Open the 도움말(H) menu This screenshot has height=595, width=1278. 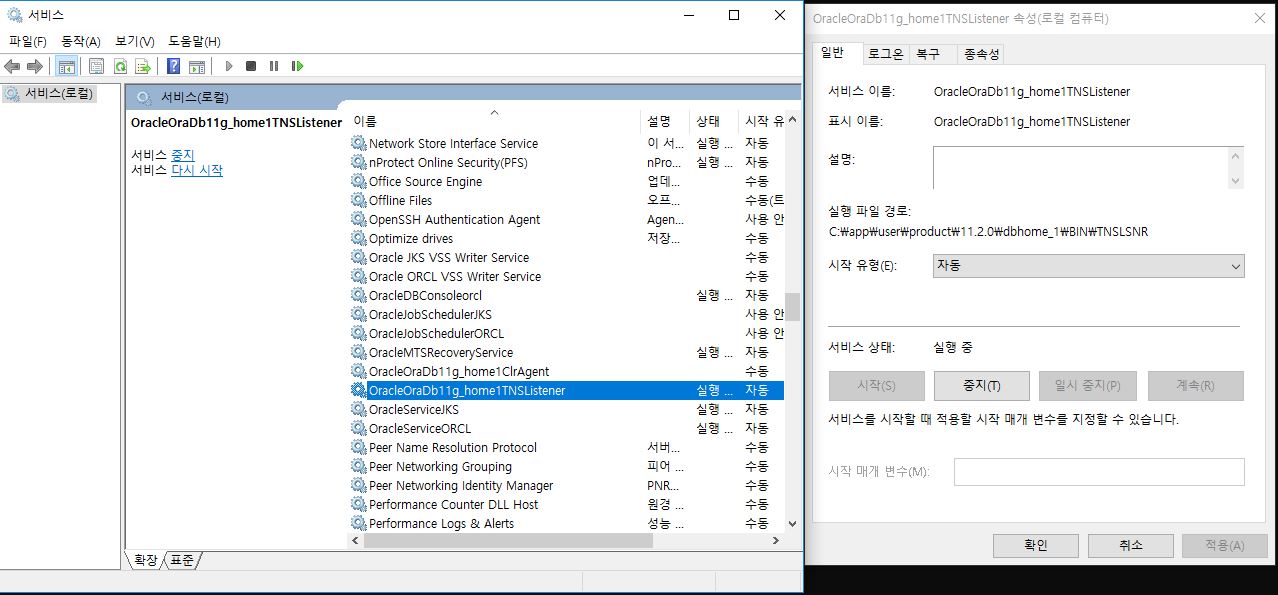point(194,41)
